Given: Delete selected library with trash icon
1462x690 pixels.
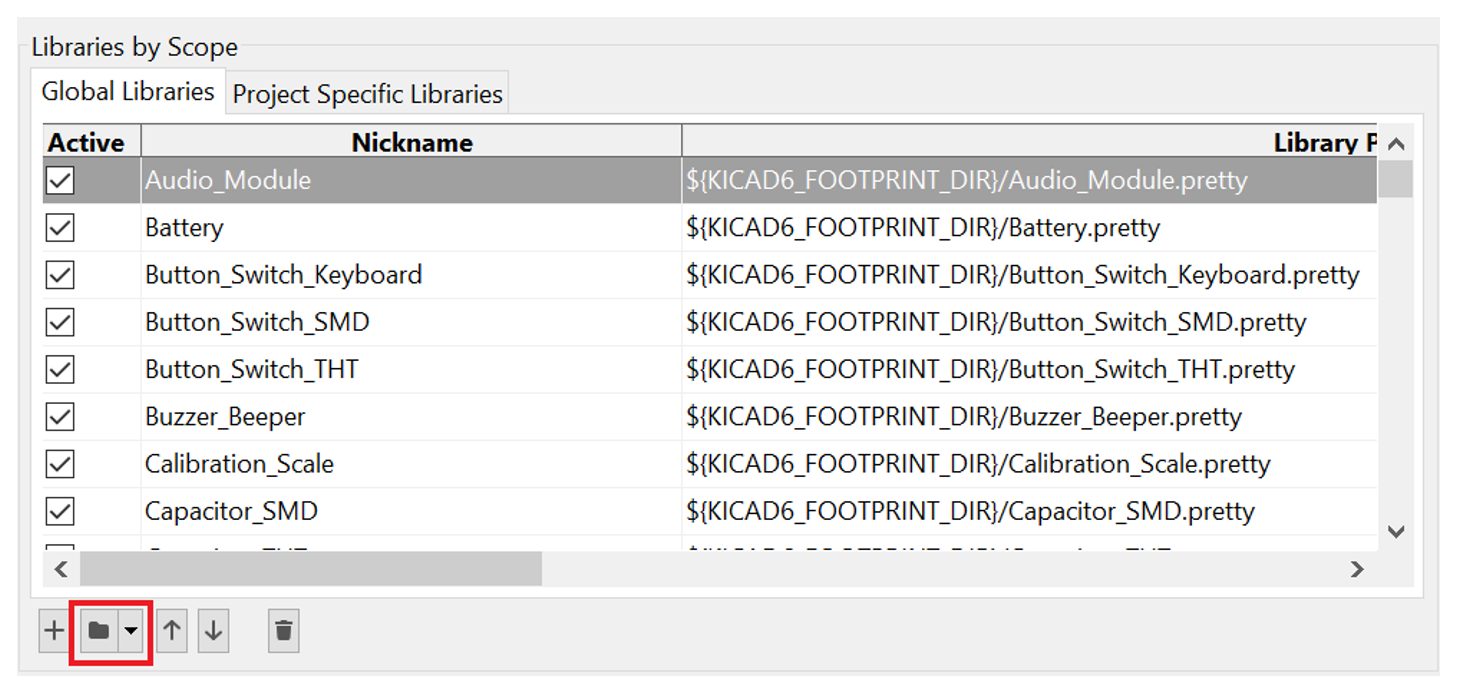Looking at the screenshot, I should click(284, 631).
